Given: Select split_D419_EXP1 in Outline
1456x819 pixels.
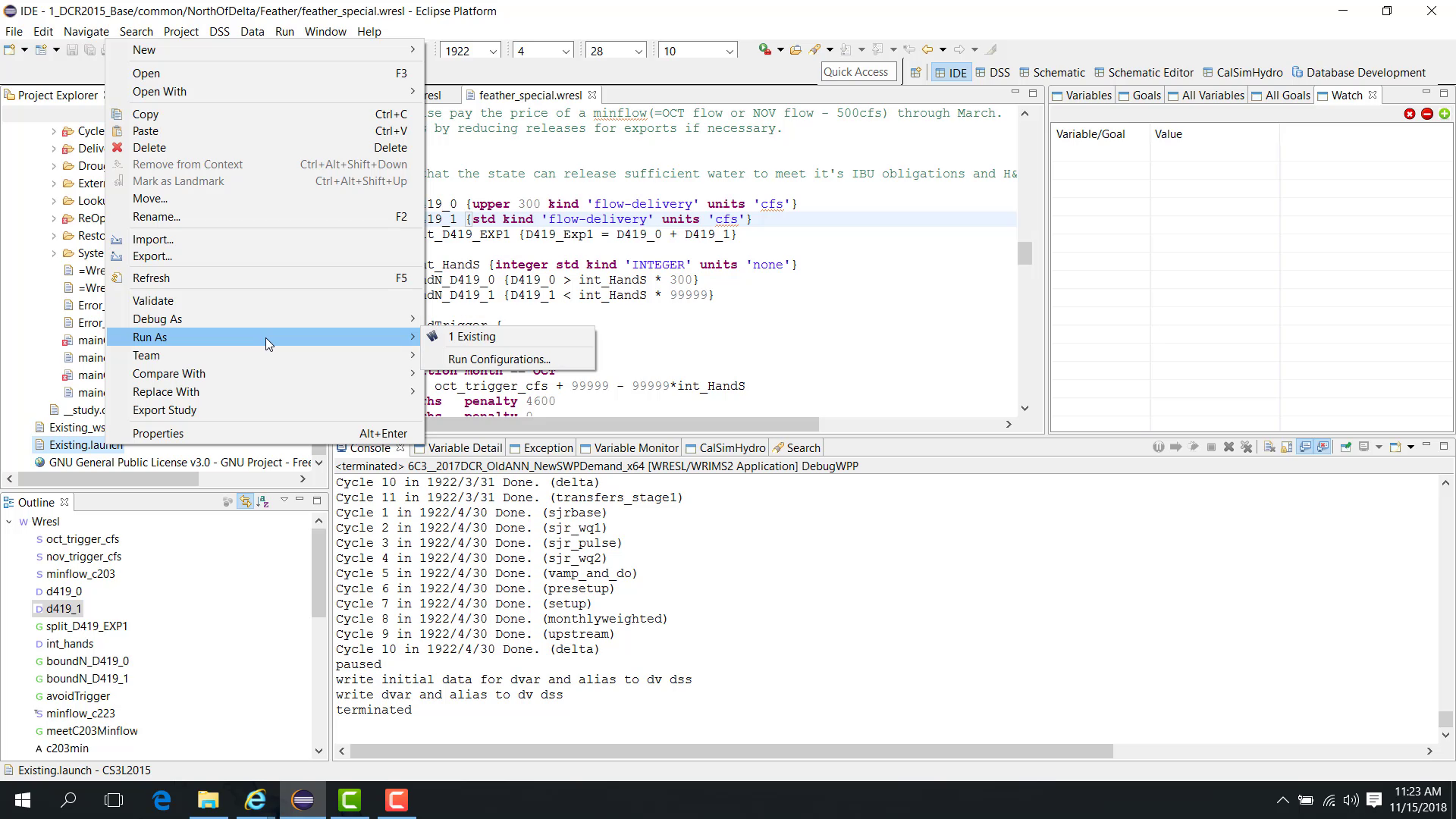Looking at the screenshot, I should (x=86, y=626).
